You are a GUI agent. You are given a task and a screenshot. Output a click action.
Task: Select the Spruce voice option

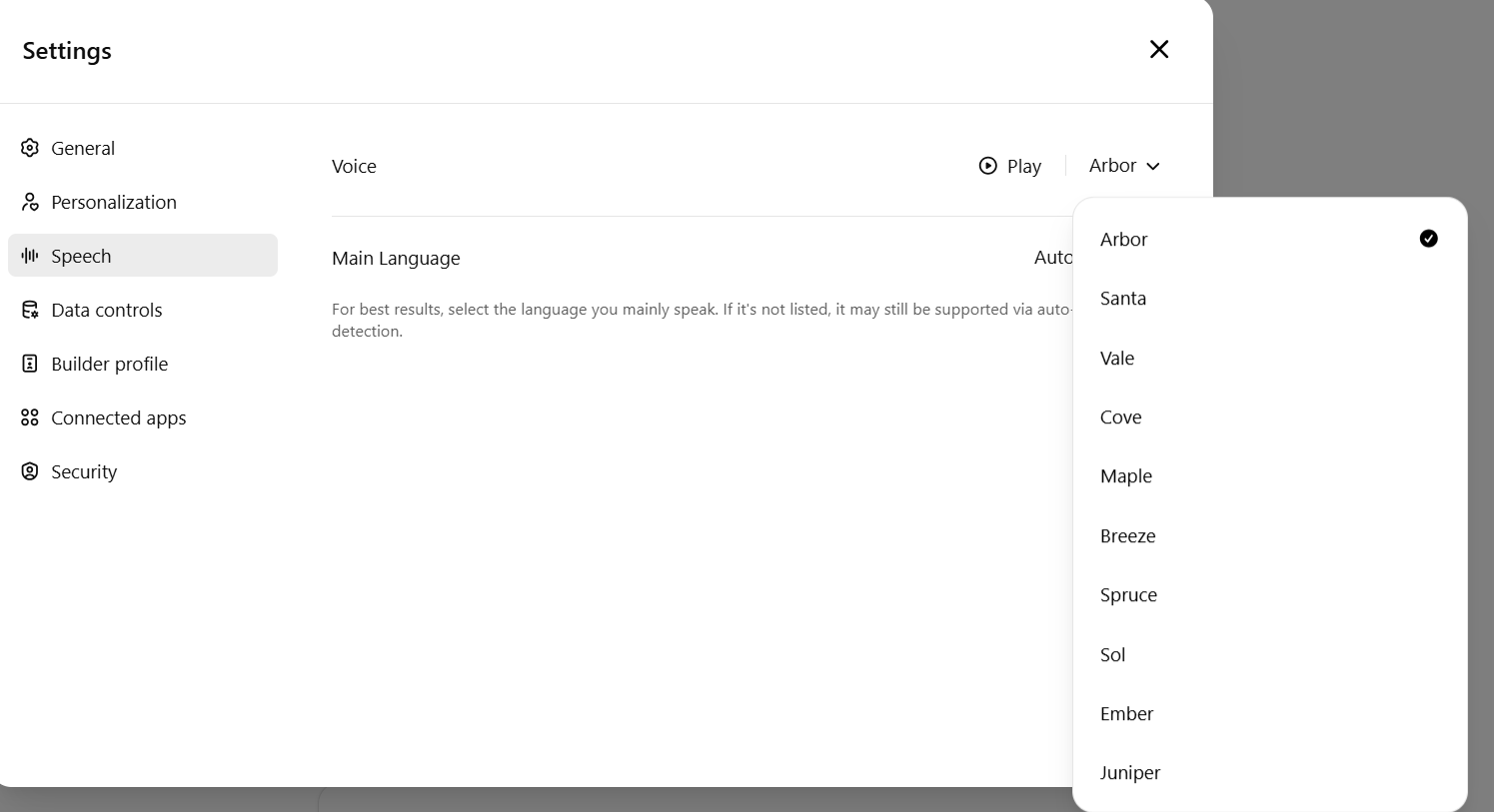(1128, 595)
